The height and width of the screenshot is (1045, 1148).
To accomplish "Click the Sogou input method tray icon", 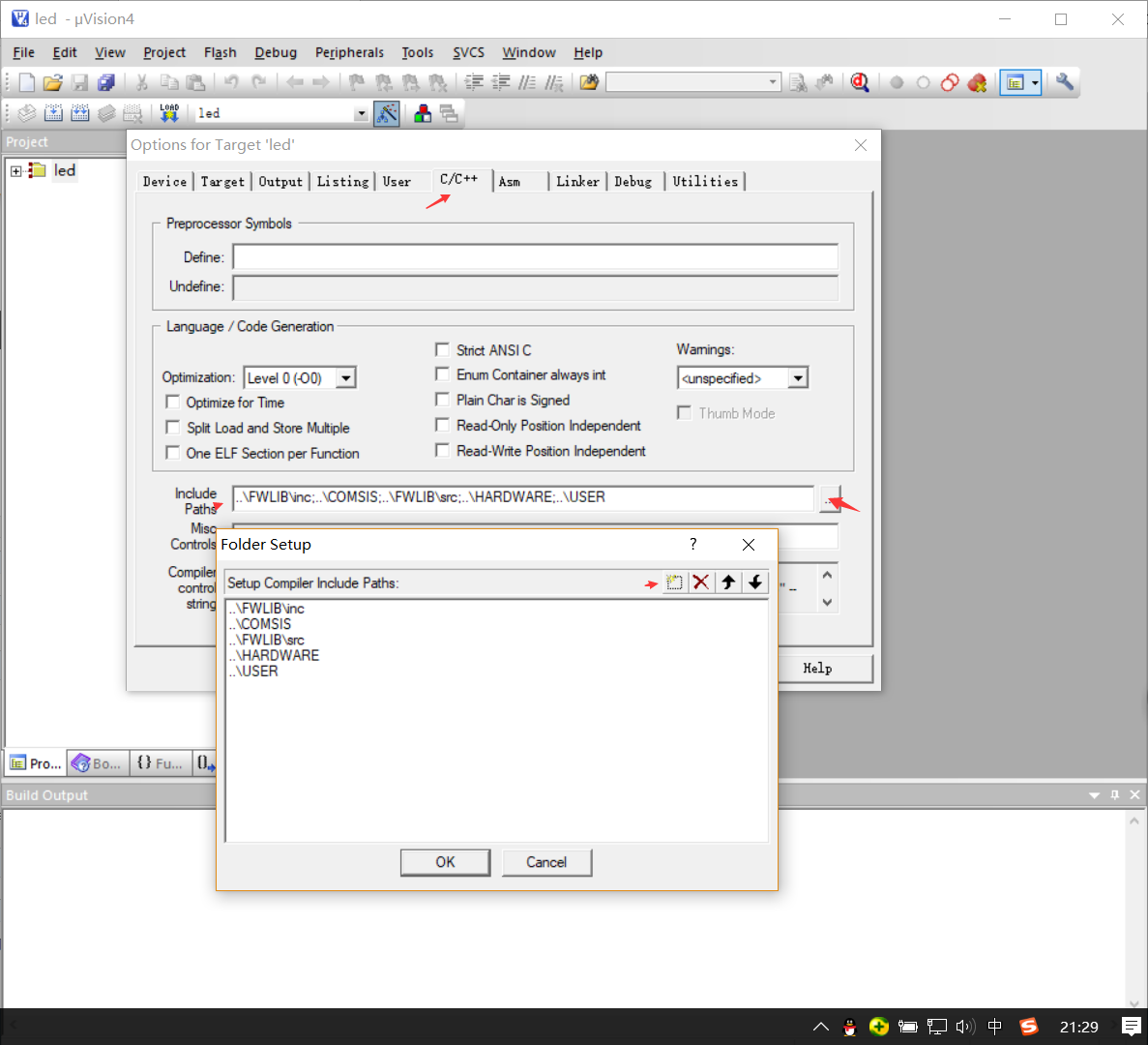I will [x=1029, y=1027].
